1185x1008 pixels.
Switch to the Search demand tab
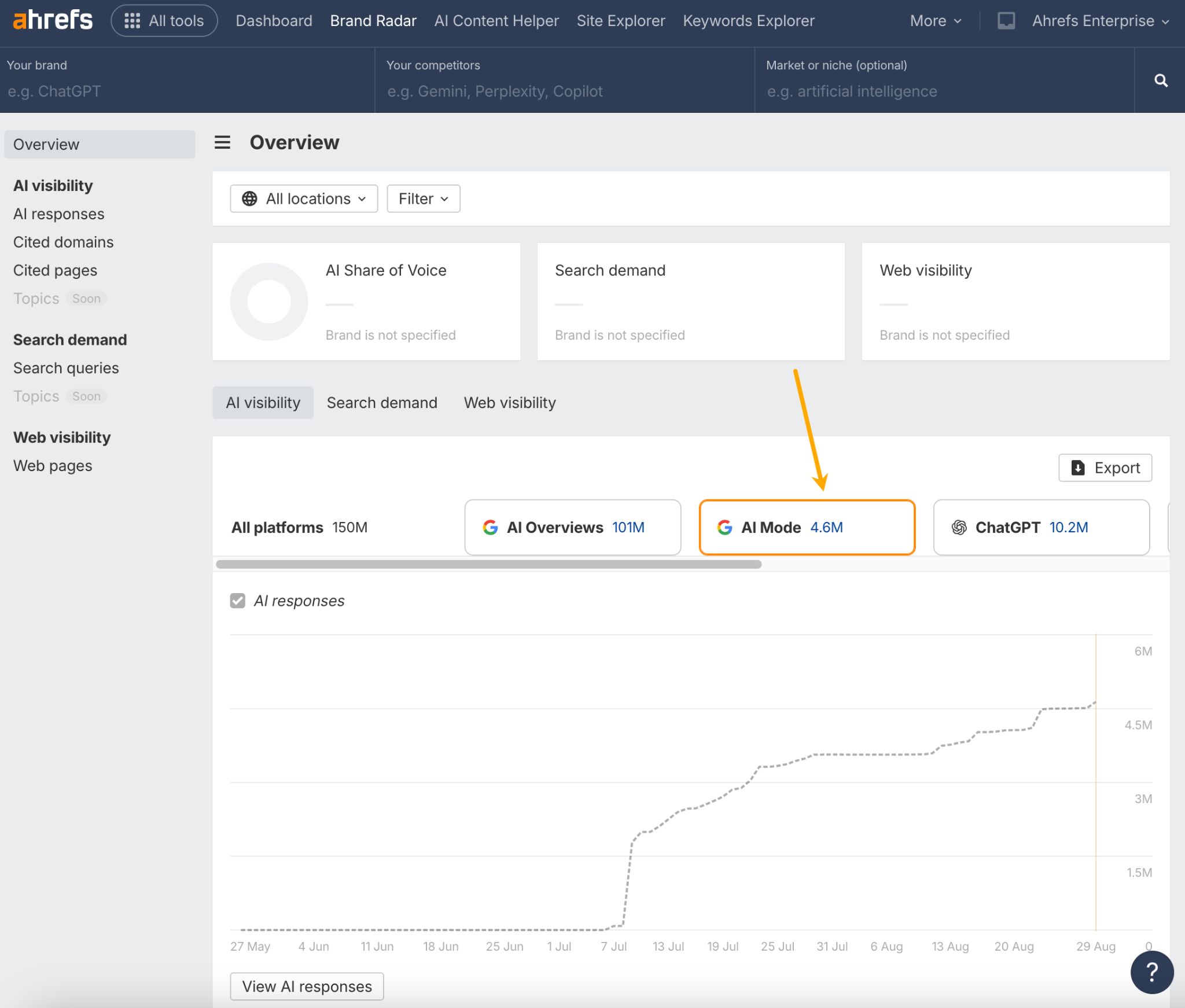[x=382, y=402]
